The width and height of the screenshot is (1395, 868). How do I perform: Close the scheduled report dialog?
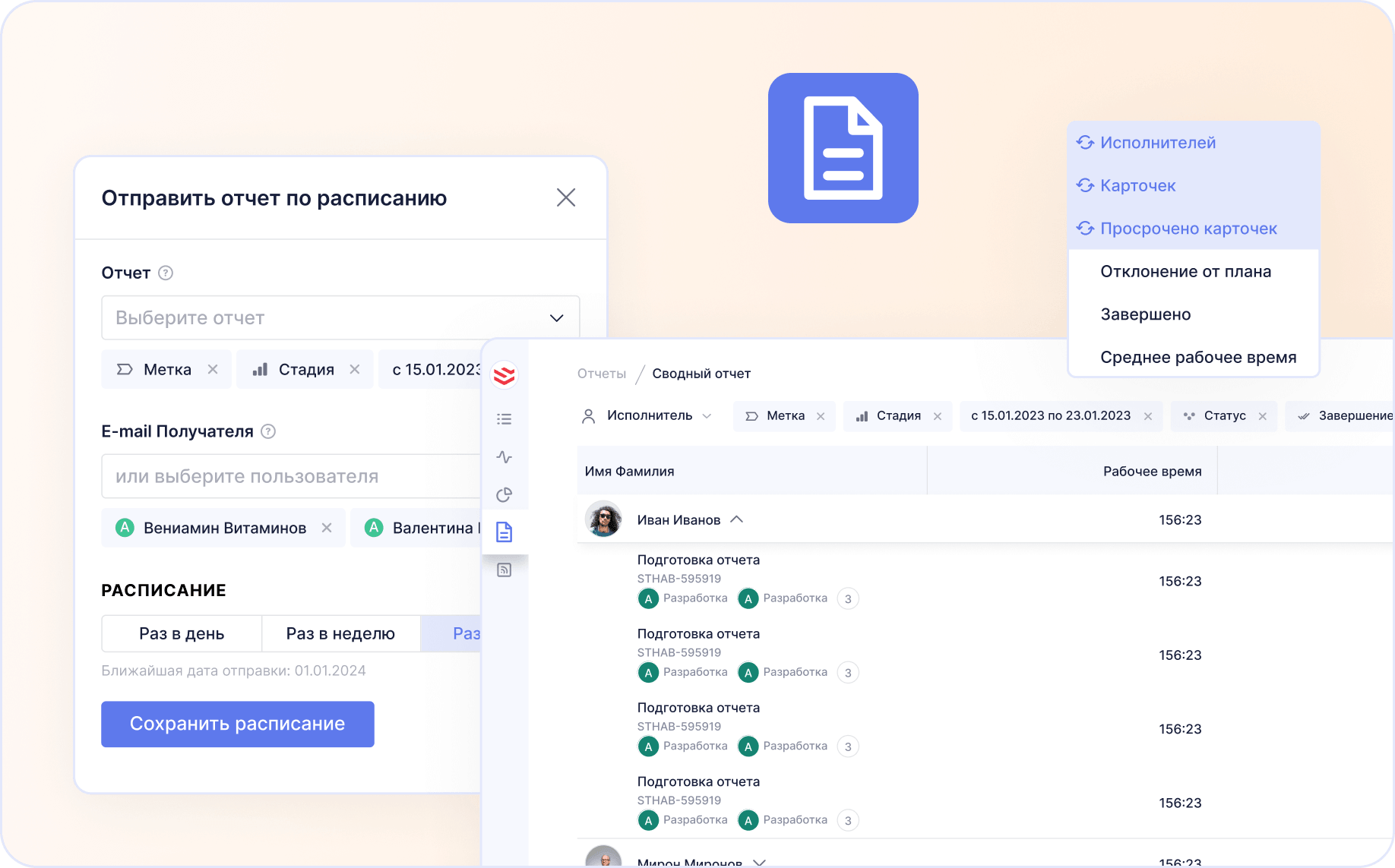click(566, 197)
